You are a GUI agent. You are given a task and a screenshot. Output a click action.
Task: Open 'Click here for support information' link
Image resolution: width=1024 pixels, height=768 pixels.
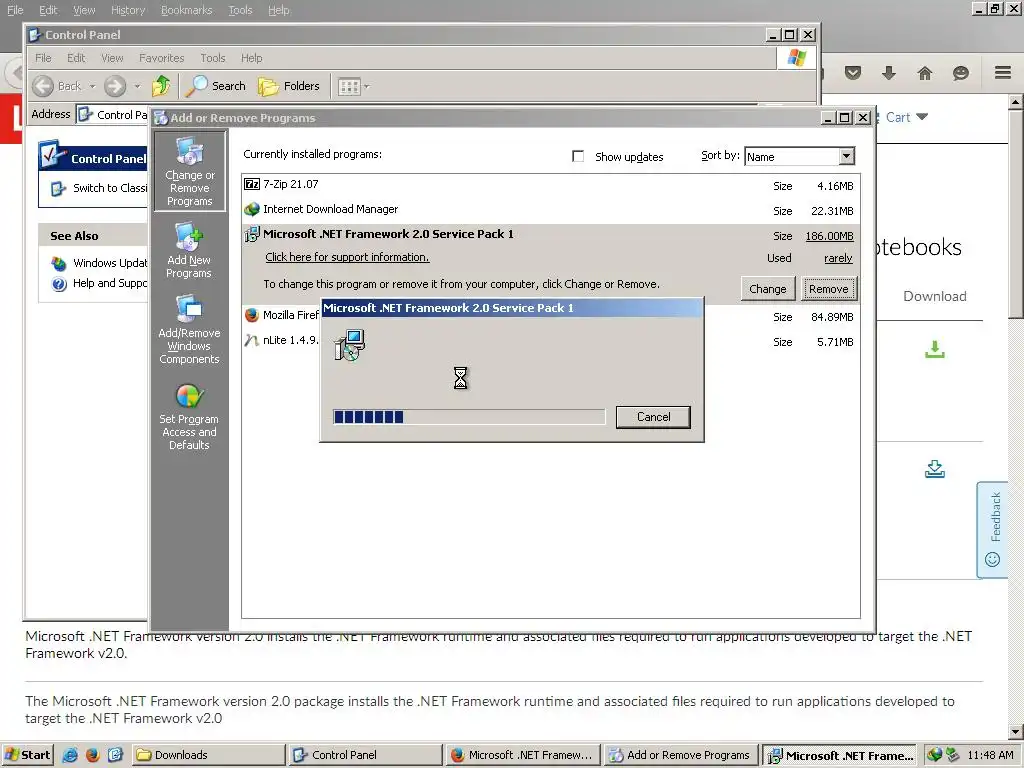[347, 257]
